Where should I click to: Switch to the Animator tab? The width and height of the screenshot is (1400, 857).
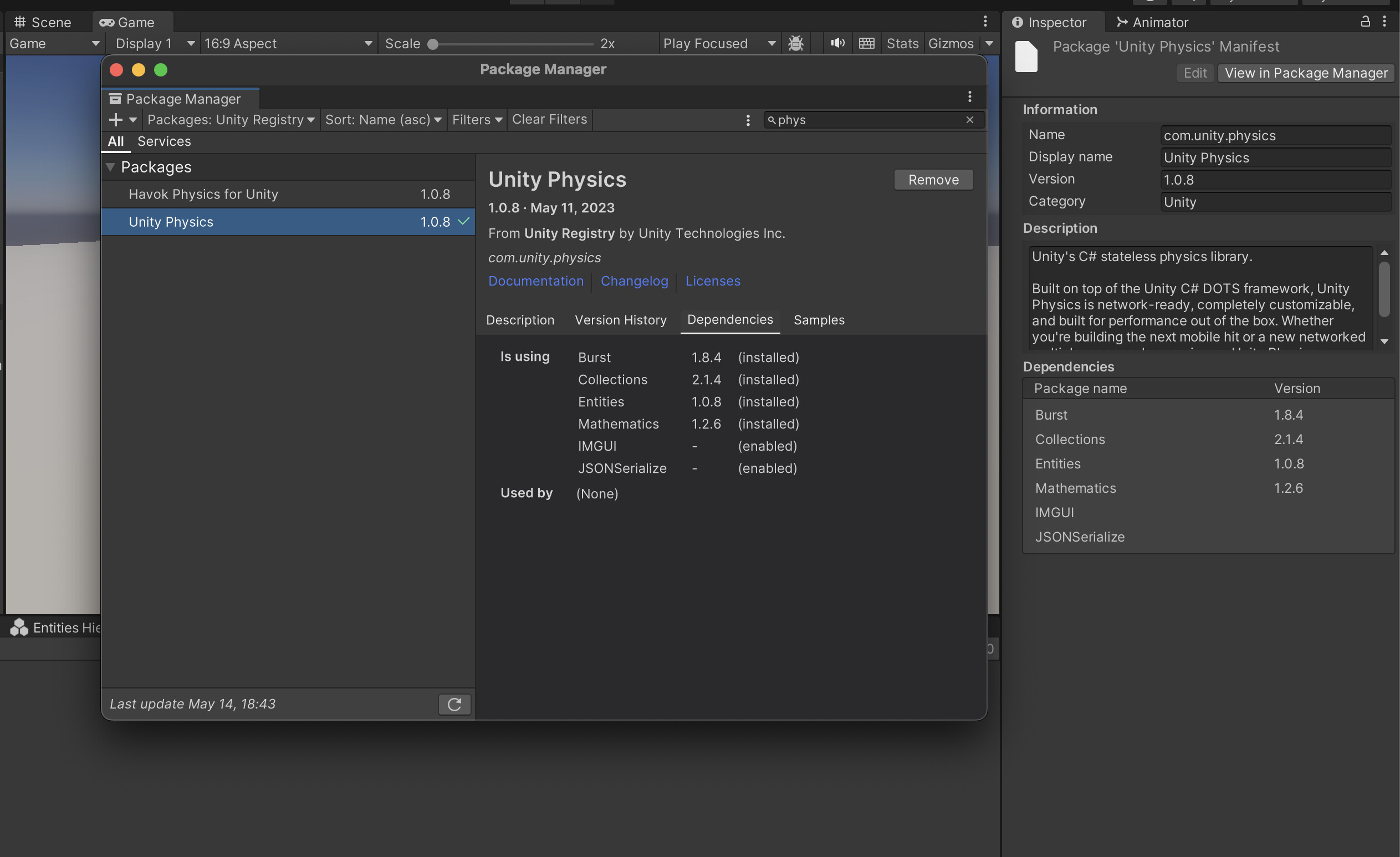coord(1152,22)
